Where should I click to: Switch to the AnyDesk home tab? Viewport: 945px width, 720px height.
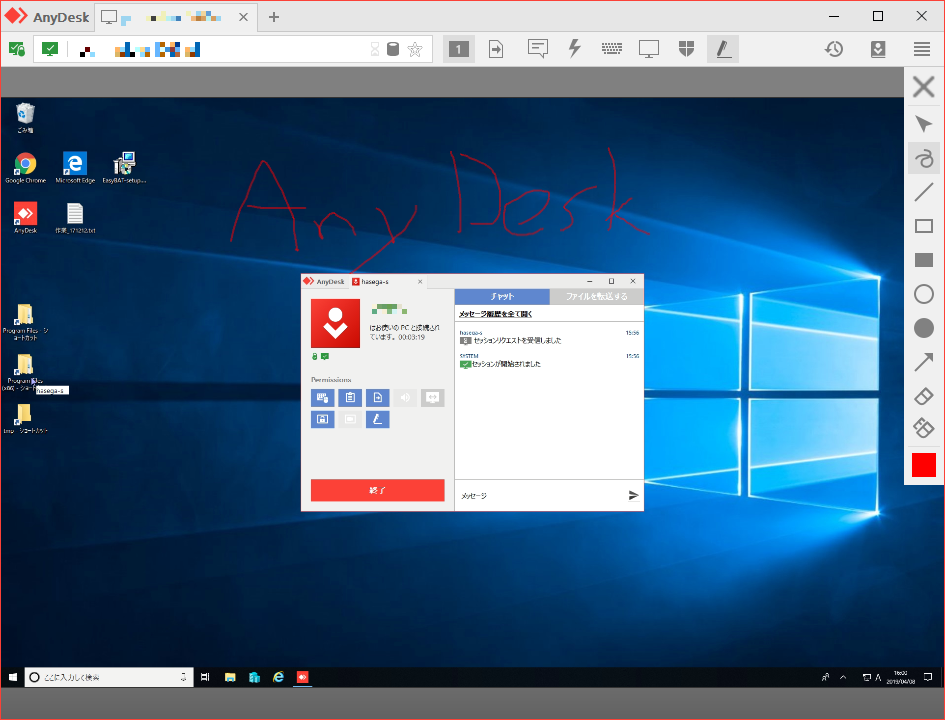tap(47, 17)
